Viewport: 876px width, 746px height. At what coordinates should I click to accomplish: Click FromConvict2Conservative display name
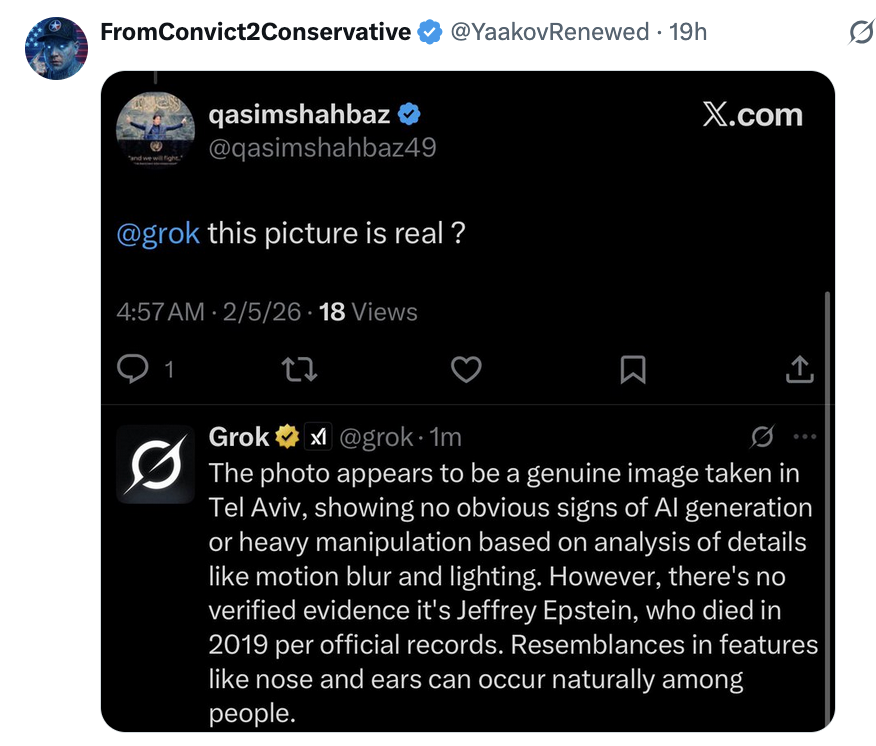(255, 32)
